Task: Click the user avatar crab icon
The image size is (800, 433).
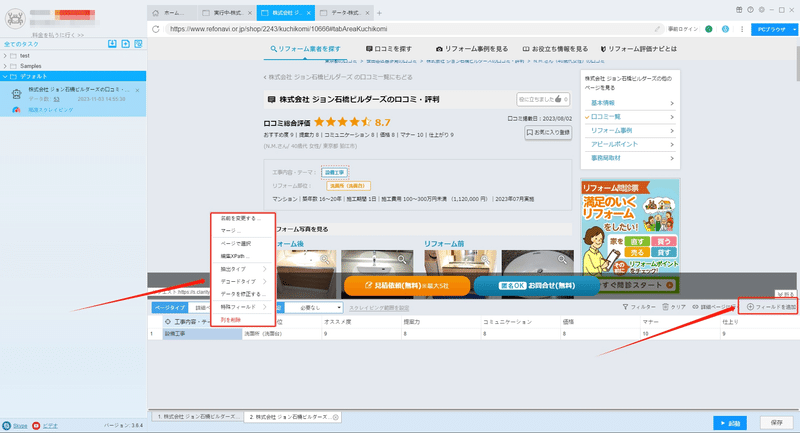Action: pyautogui.click(x=15, y=19)
